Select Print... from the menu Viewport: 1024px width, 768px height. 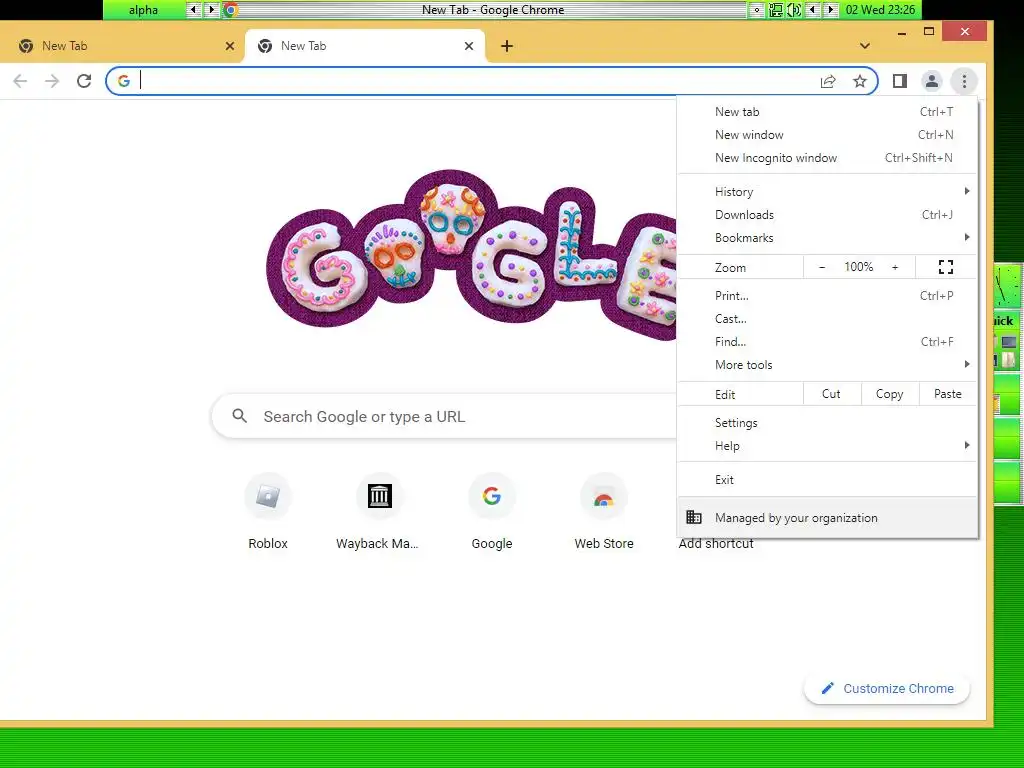pos(827,296)
